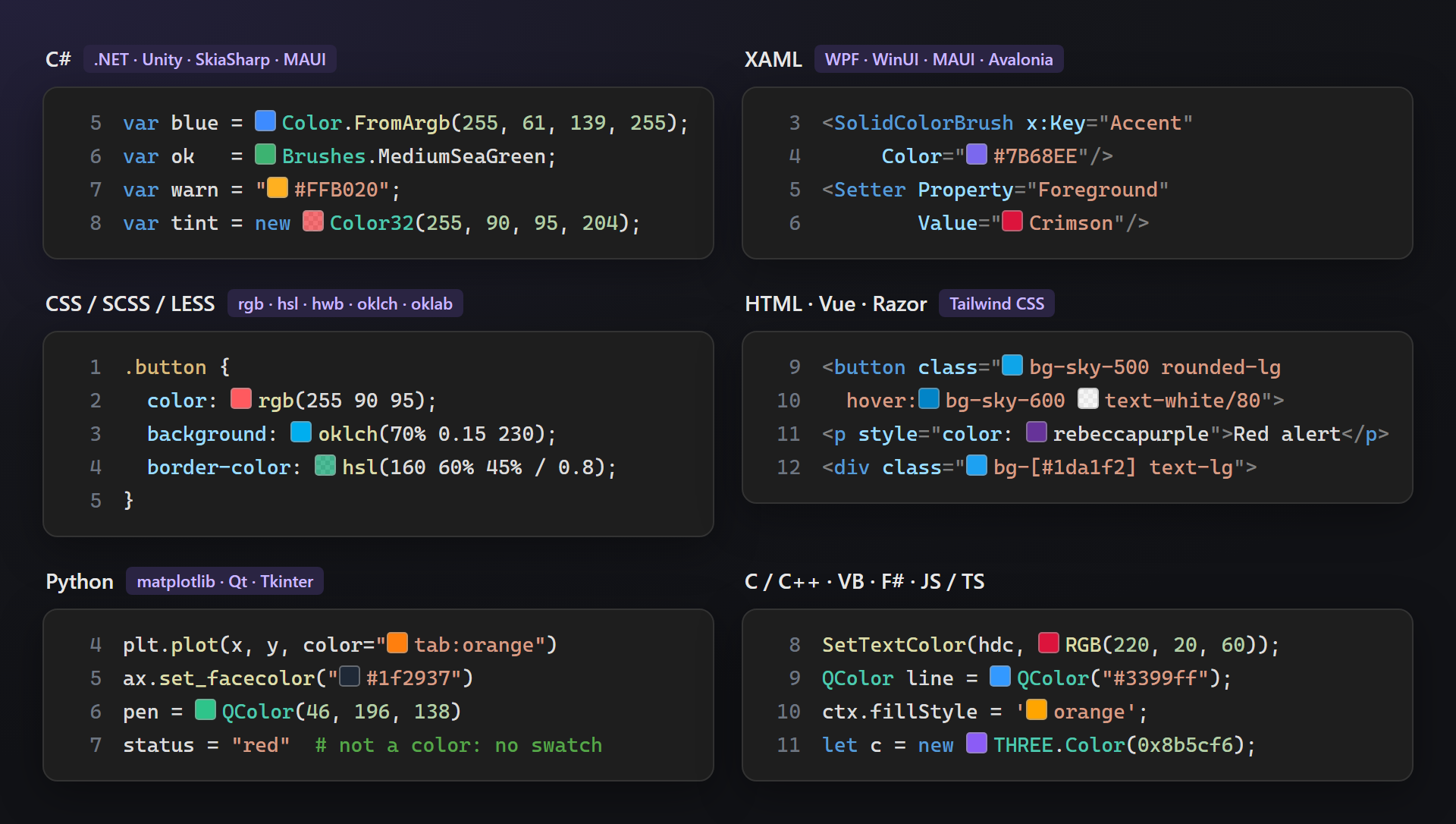This screenshot has height=824, width=1456.
Task: Click the .NET · Unity · SkiaSharp · MAUI badge
Action: (210, 59)
